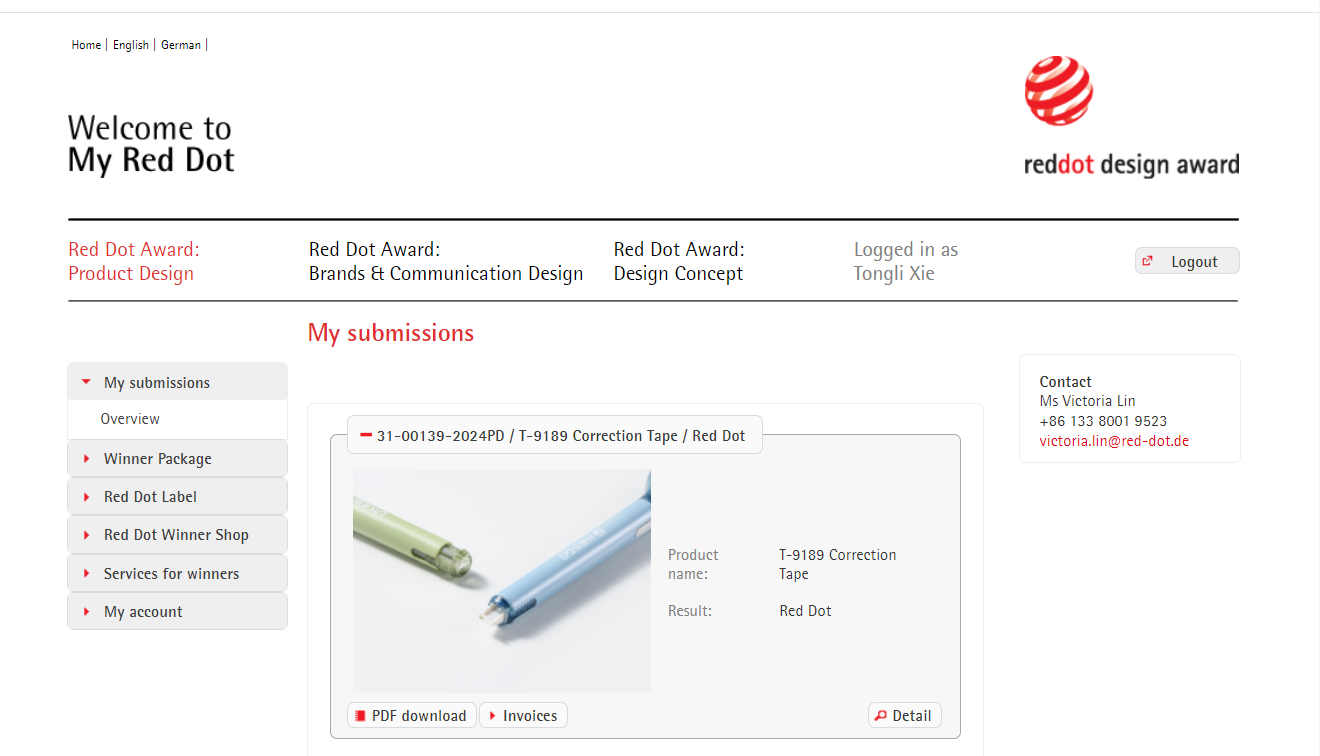The image size is (1320, 756).
Task: Email victoria.lin@red-dot.de contact link
Action: (x=1113, y=441)
